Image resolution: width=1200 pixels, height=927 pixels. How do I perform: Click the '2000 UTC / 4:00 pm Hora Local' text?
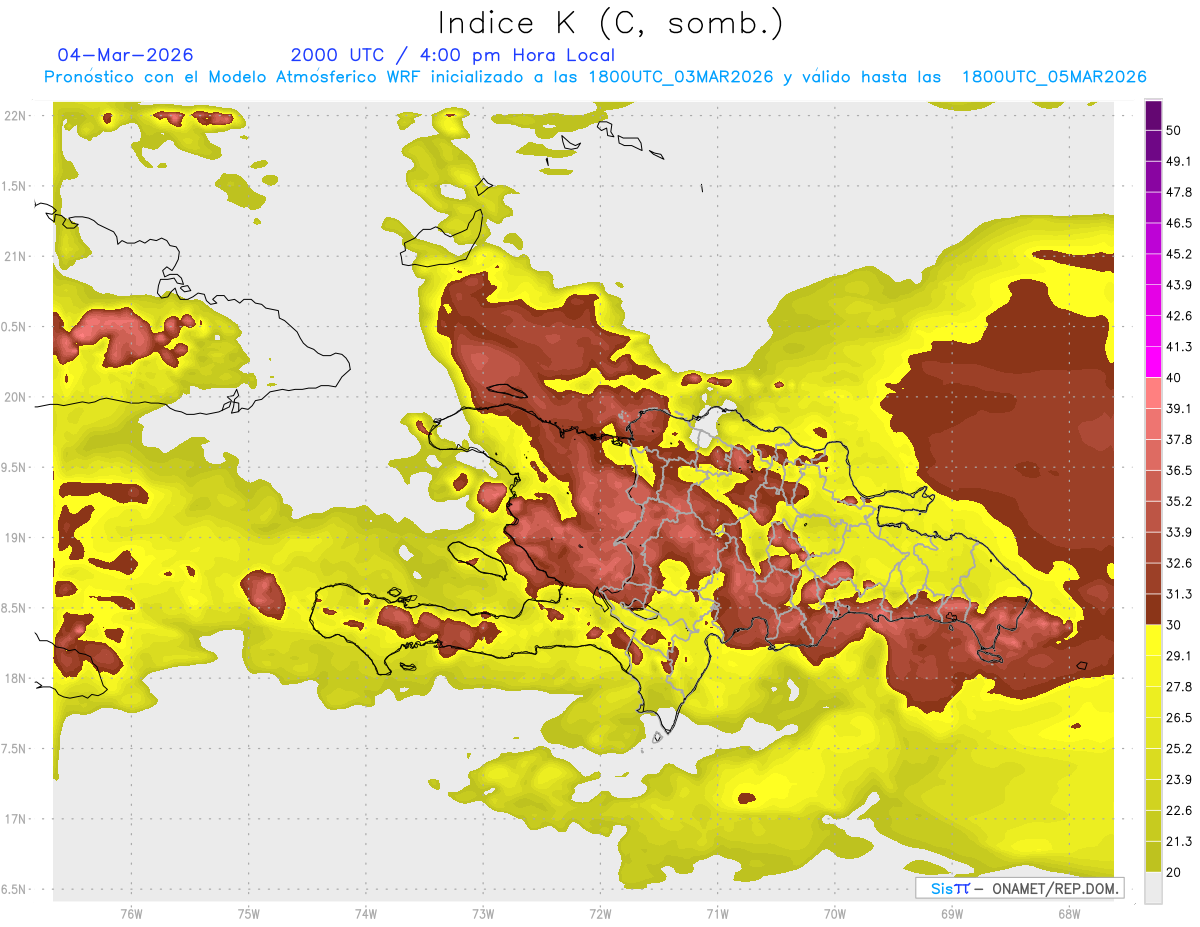453,55
